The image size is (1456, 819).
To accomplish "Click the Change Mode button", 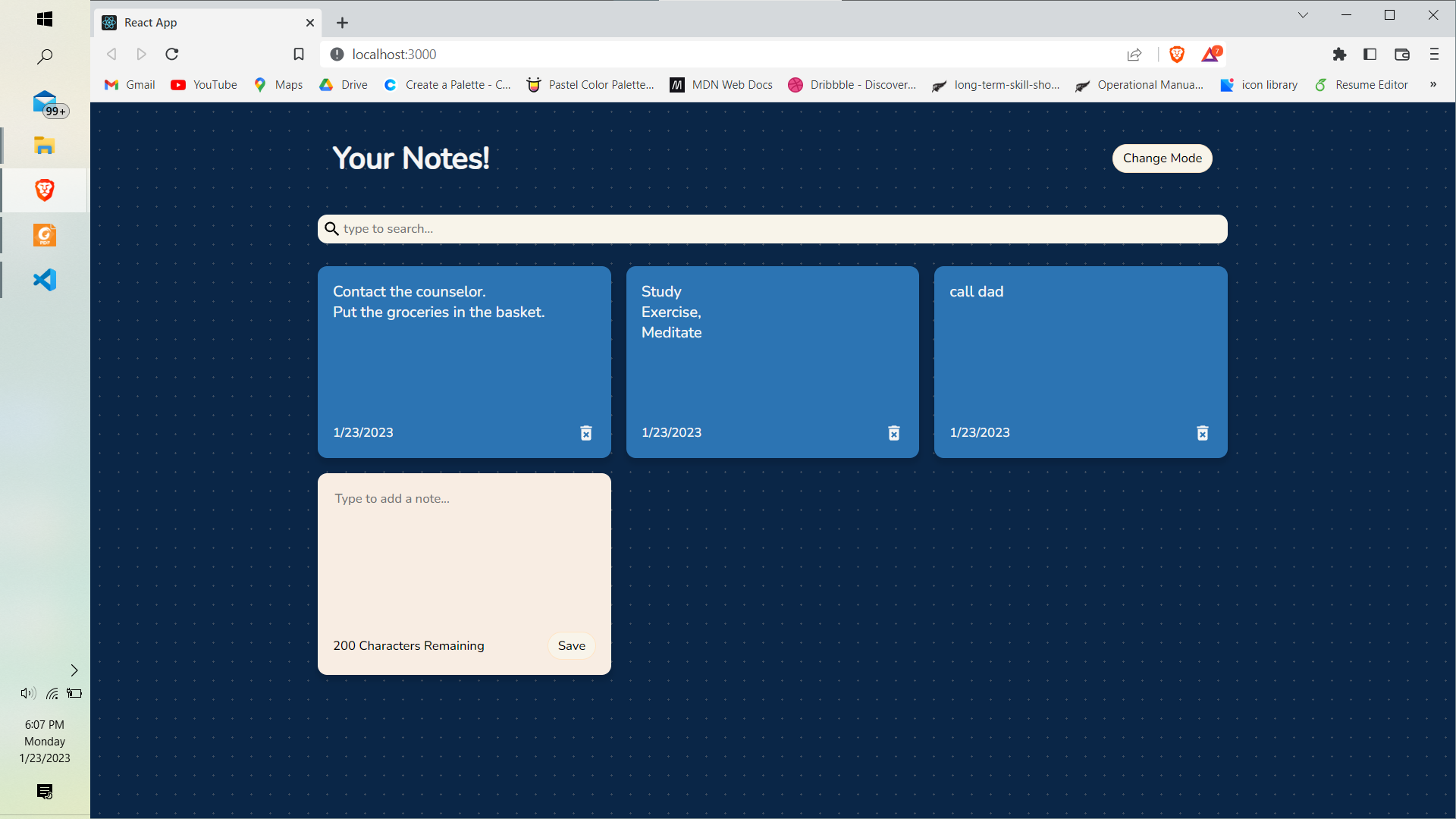I will pyautogui.click(x=1162, y=158).
